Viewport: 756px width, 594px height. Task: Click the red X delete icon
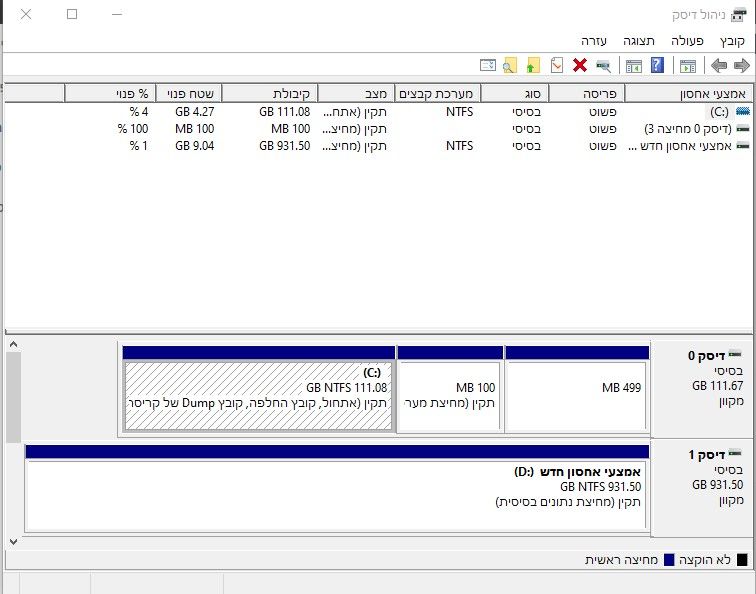(x=580, y=65)
